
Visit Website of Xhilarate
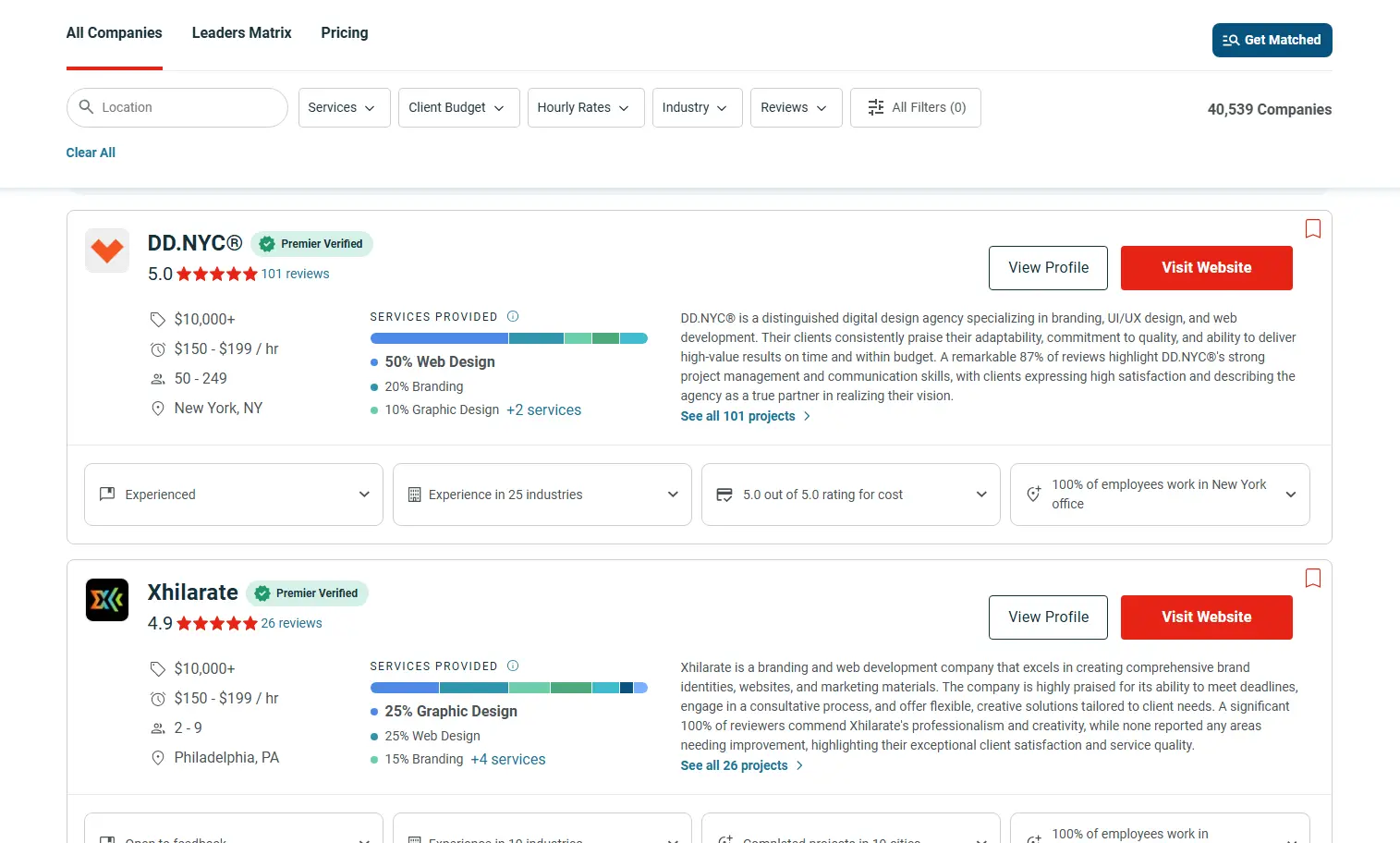(x=1207, y=617)
